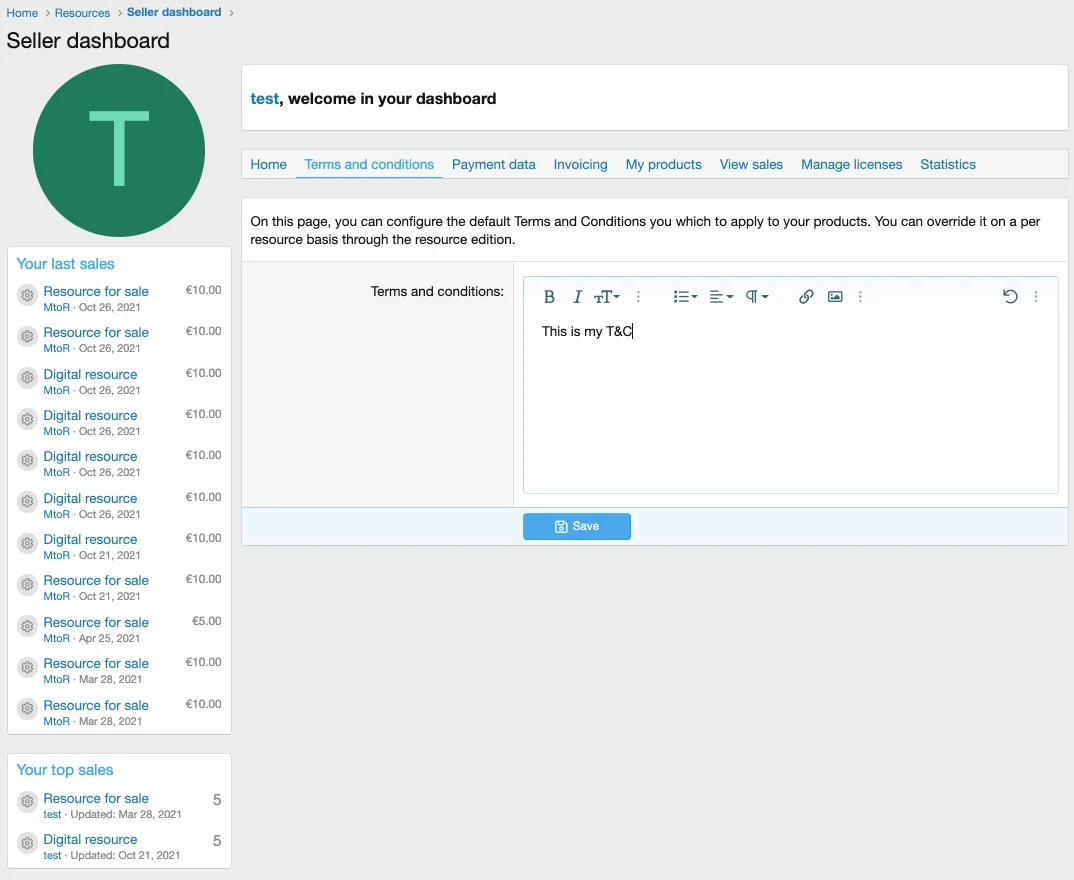Open more insert options menu
The width and height of the screenshot is (1074, 880).
(860, 297)
